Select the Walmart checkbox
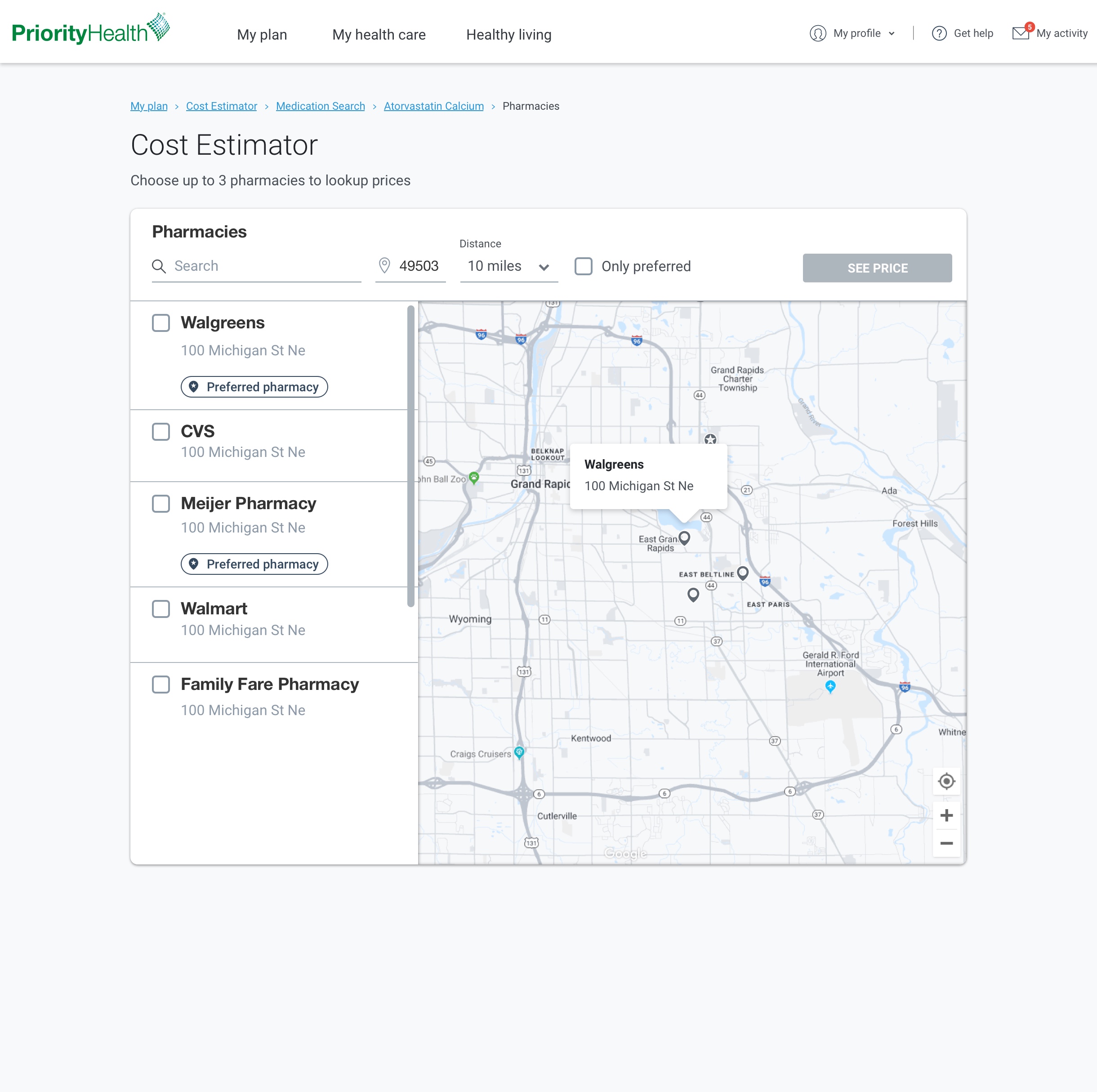Screen dimensions: 1097x1092 click(x=161, y=609)
